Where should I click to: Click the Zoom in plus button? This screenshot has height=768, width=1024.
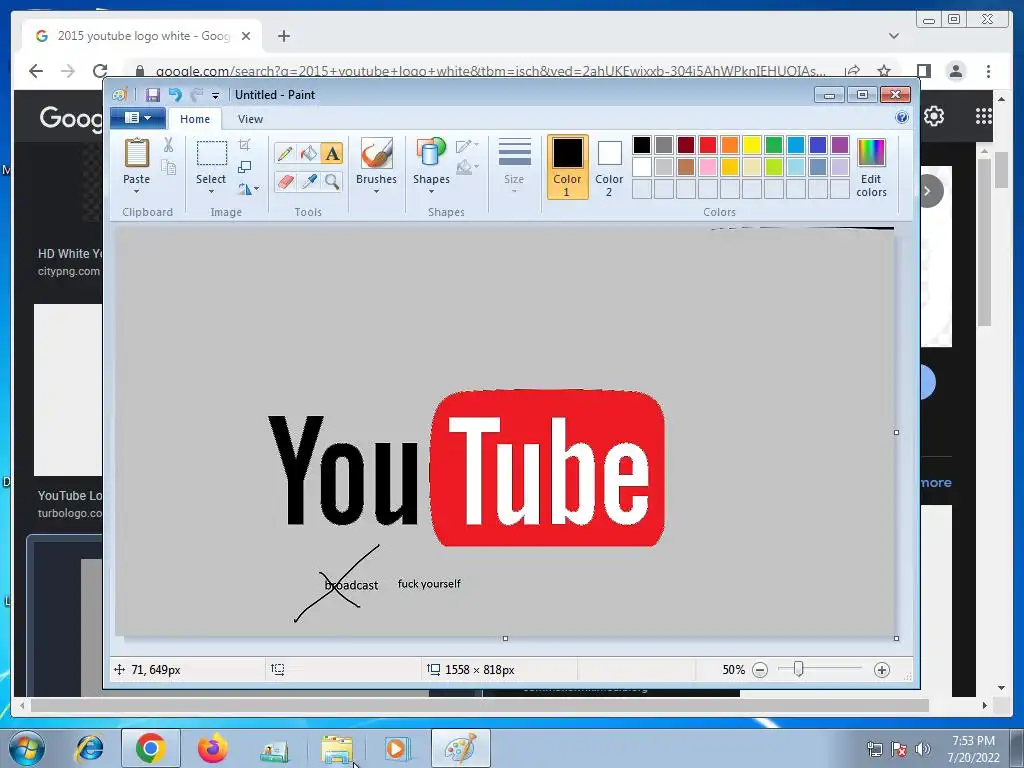coord(882,670)
